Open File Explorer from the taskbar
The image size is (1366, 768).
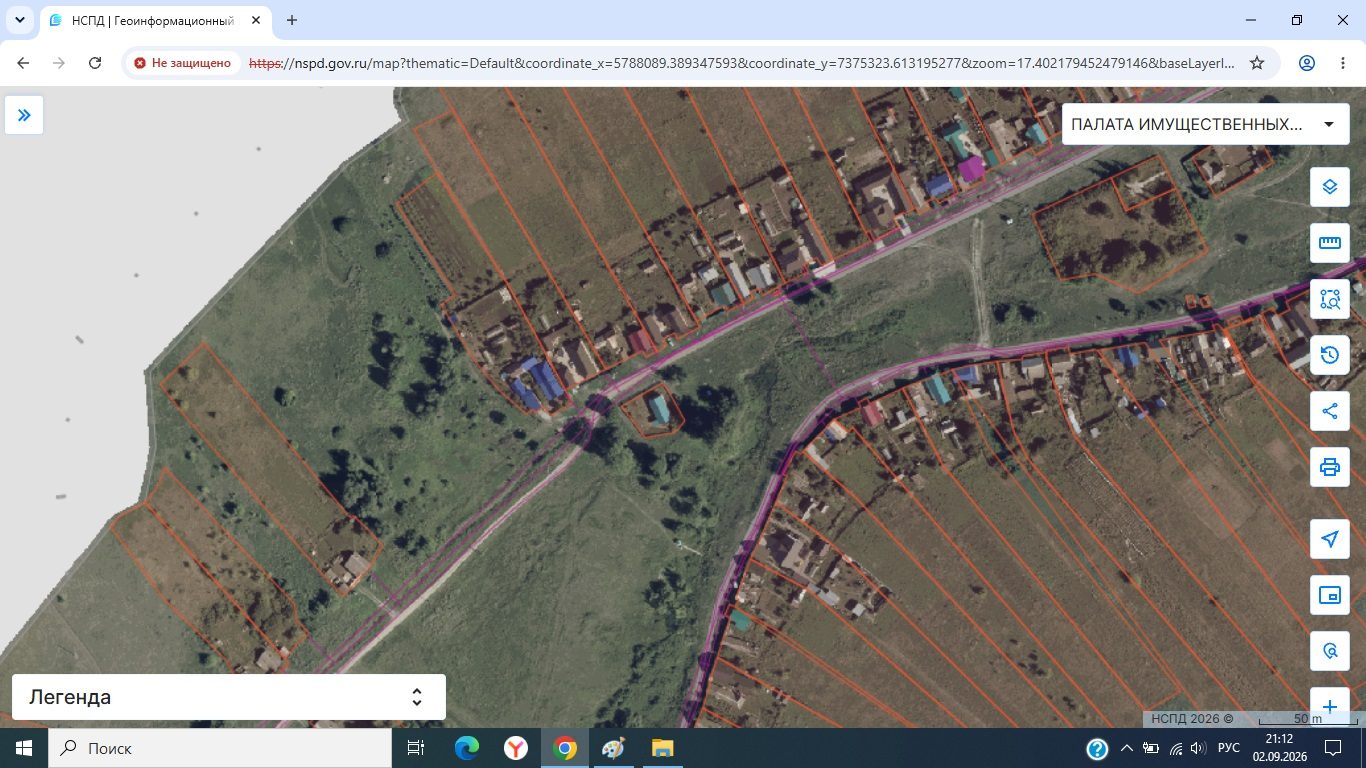pos(662,748)
